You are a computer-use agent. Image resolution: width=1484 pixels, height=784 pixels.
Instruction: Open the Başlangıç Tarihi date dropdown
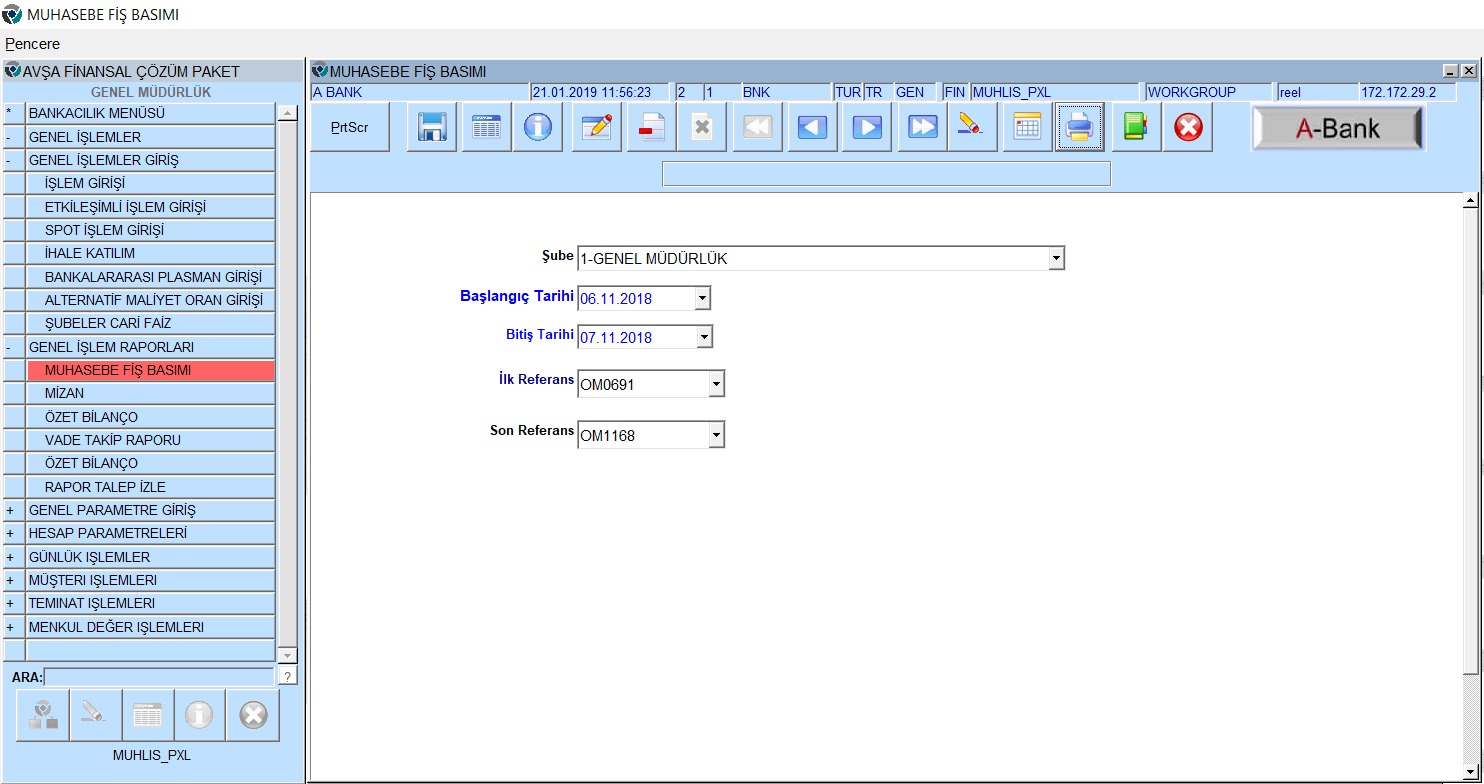tap(703, 298)
